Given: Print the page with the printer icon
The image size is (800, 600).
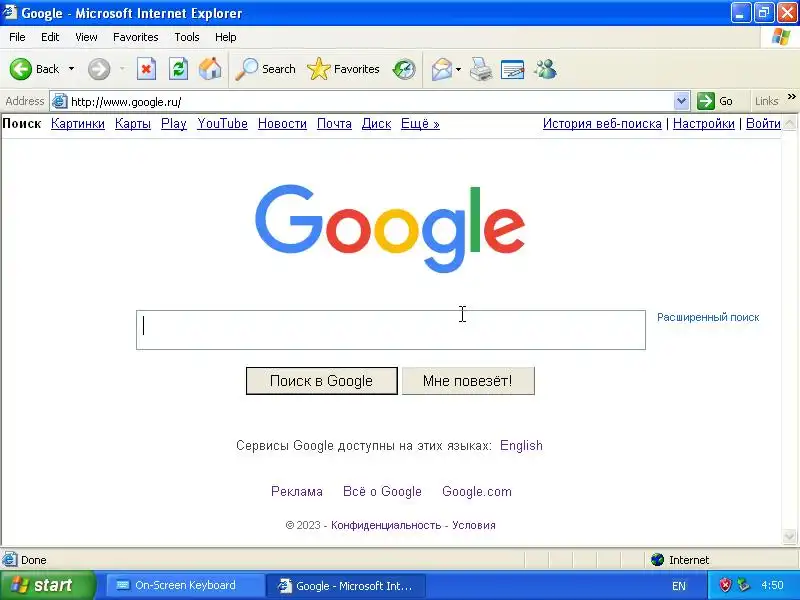Looking at the screenshot, I should click(x=481, y=69).
